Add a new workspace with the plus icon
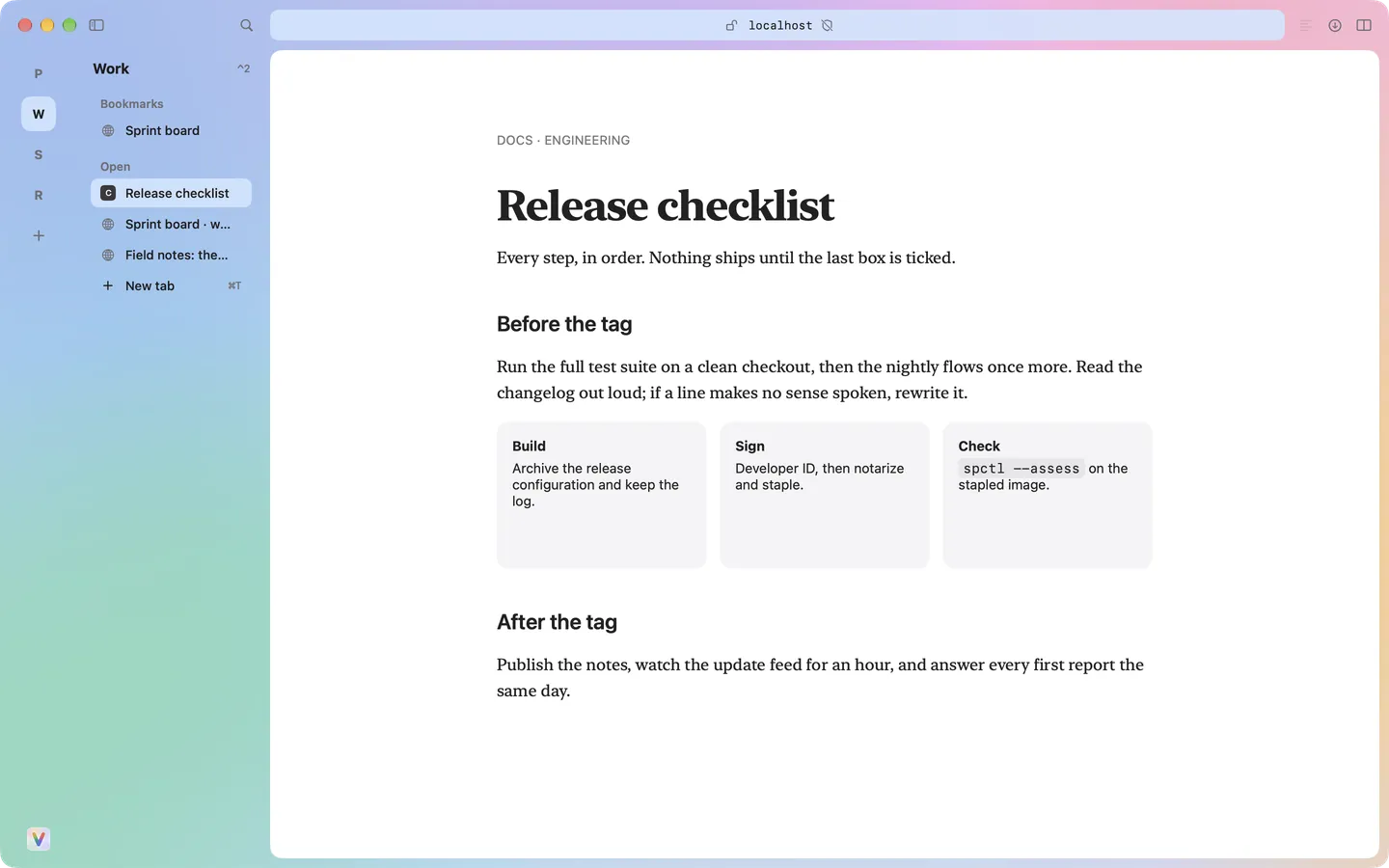Image resolution: width=1389 pixels, height=868 pixels. [39, 235]
